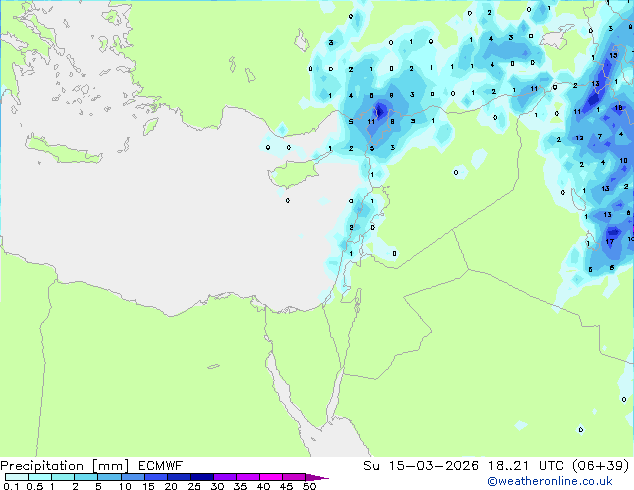Click the "[mm]" unit label
Viewport: 634px width, 490px height.
click(111, 466)
